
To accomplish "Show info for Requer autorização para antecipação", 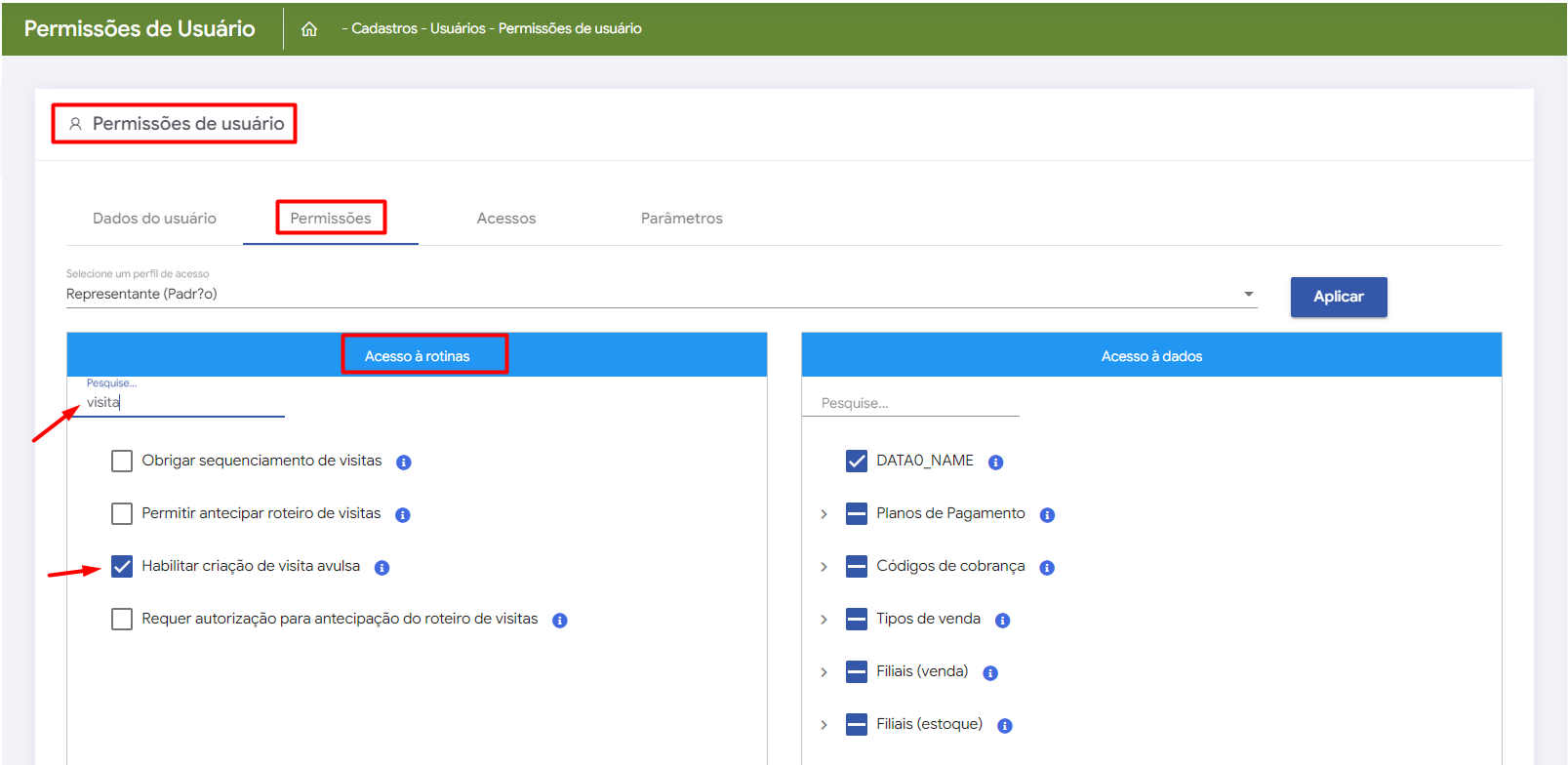I will [x=559, y=621].
